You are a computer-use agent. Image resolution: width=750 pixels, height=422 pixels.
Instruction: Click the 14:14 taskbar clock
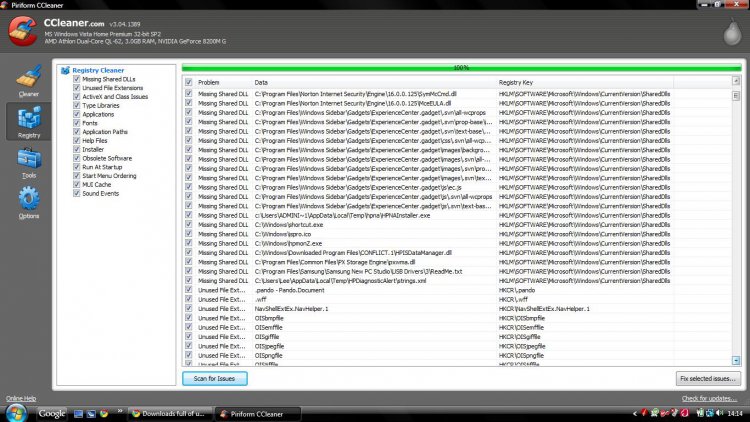(735, 413)
